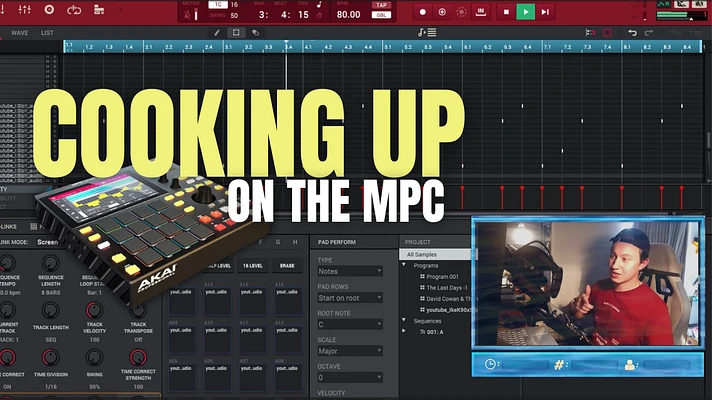Click bar 5.1 on the timeline ruler
Screen dimensions: 712x400
[387, 47]
